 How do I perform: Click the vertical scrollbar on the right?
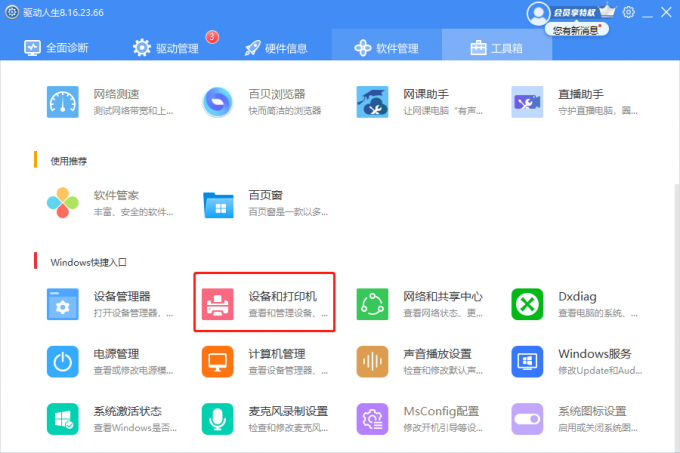(x=677, y=316)
